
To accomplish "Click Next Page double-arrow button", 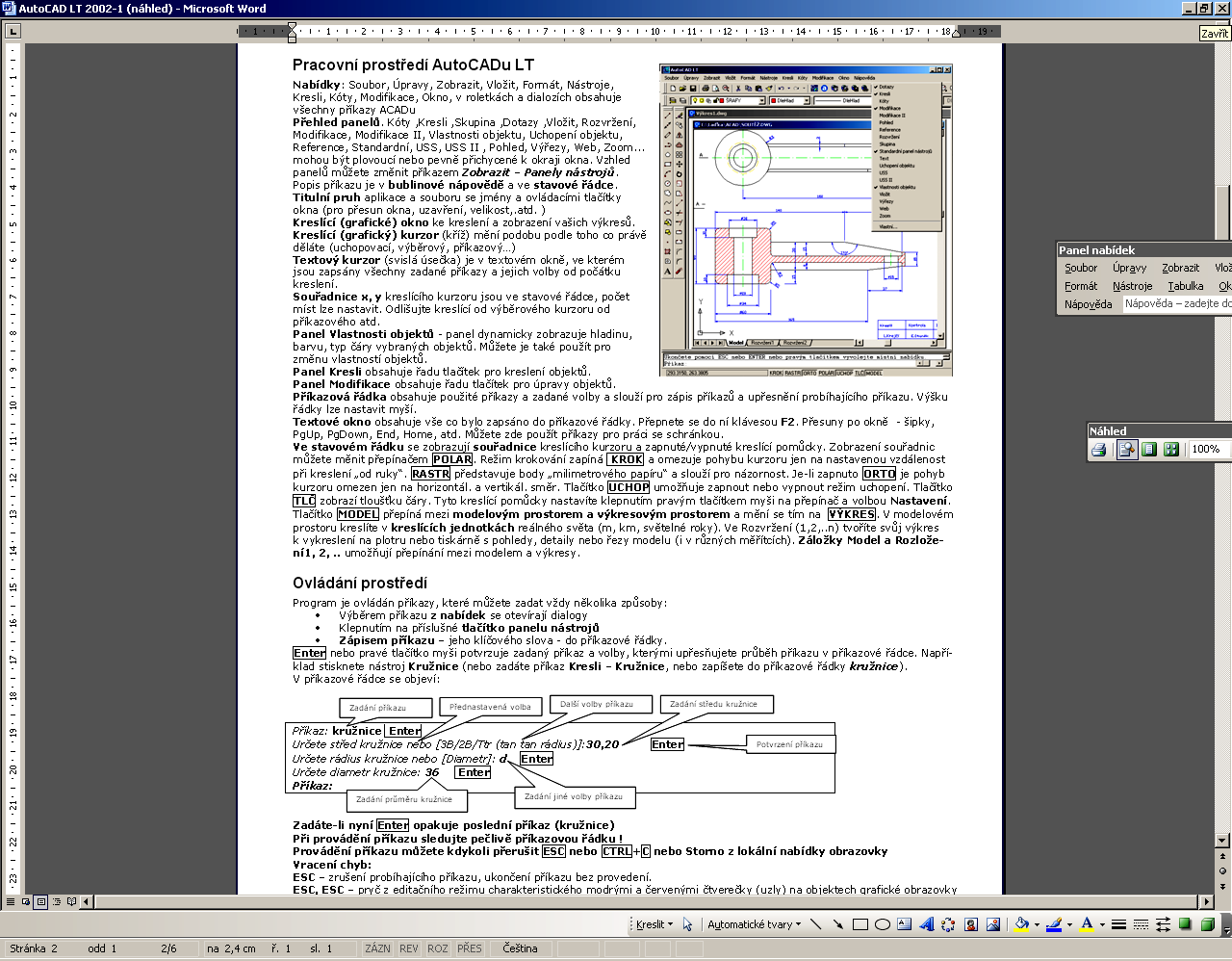I will click(x=1223, y=887).
